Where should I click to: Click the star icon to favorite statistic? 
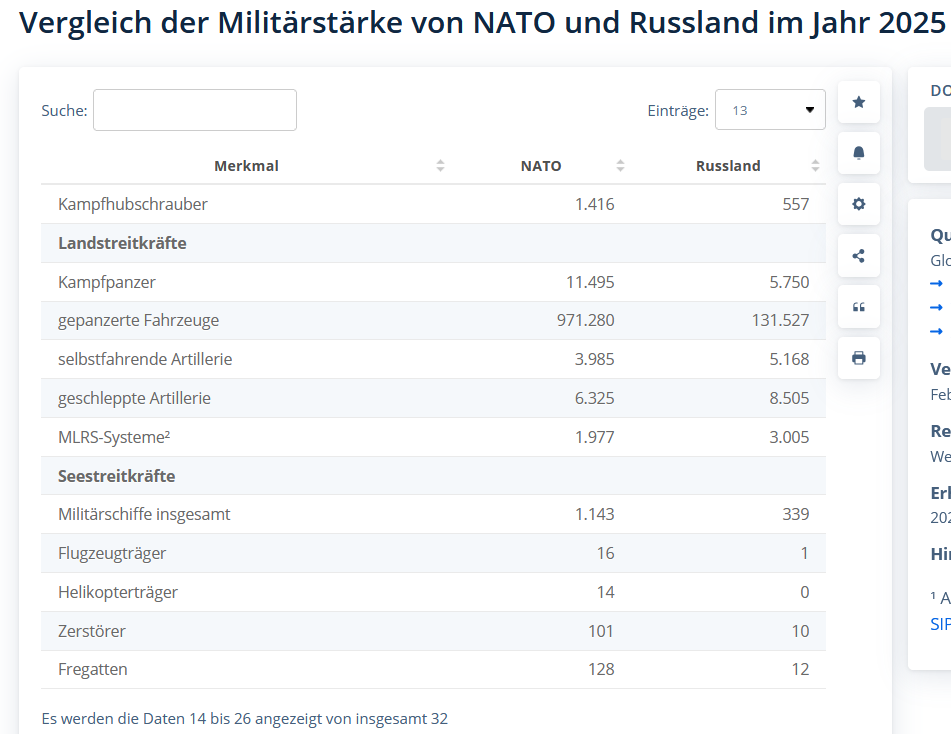(x=858, y=102)
